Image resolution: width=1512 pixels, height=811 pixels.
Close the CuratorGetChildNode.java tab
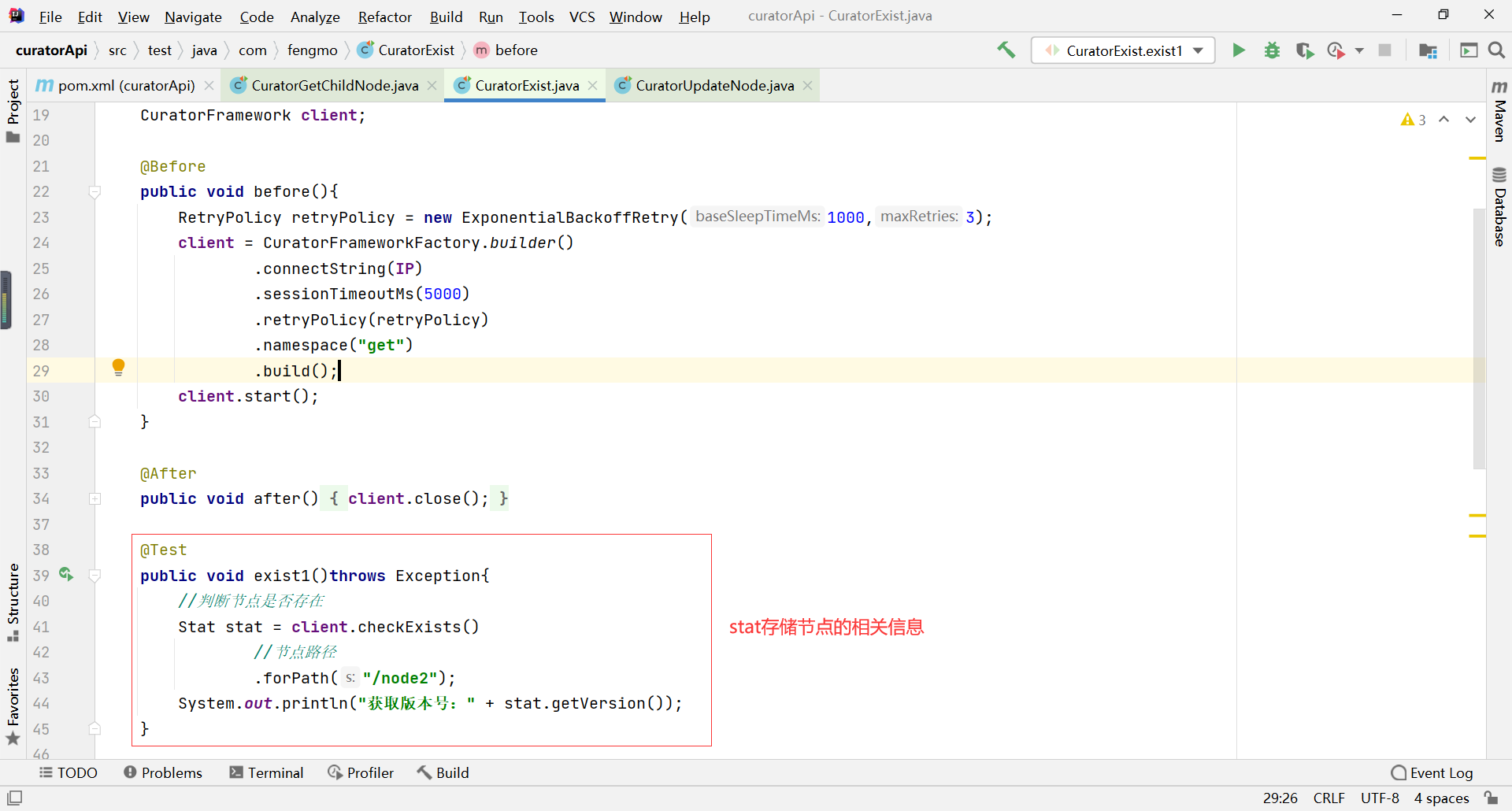[432, 85]
